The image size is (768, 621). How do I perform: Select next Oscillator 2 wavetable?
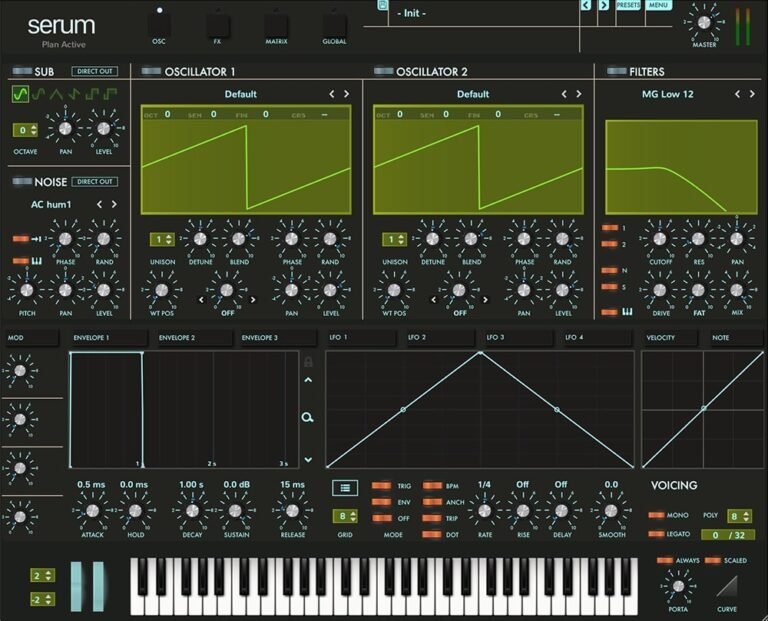click(578, 94)
